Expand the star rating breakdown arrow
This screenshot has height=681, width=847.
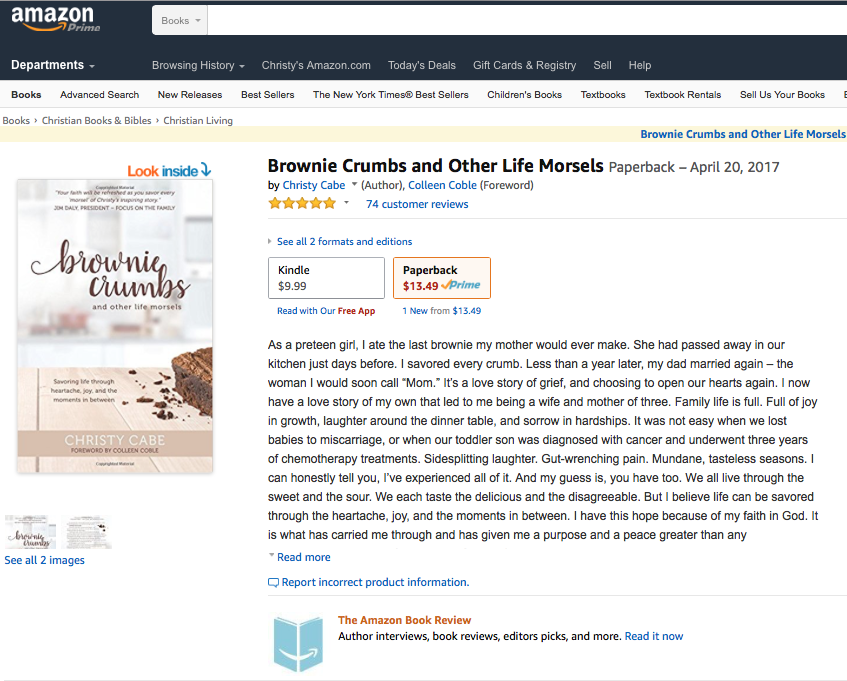pos(347,203)
